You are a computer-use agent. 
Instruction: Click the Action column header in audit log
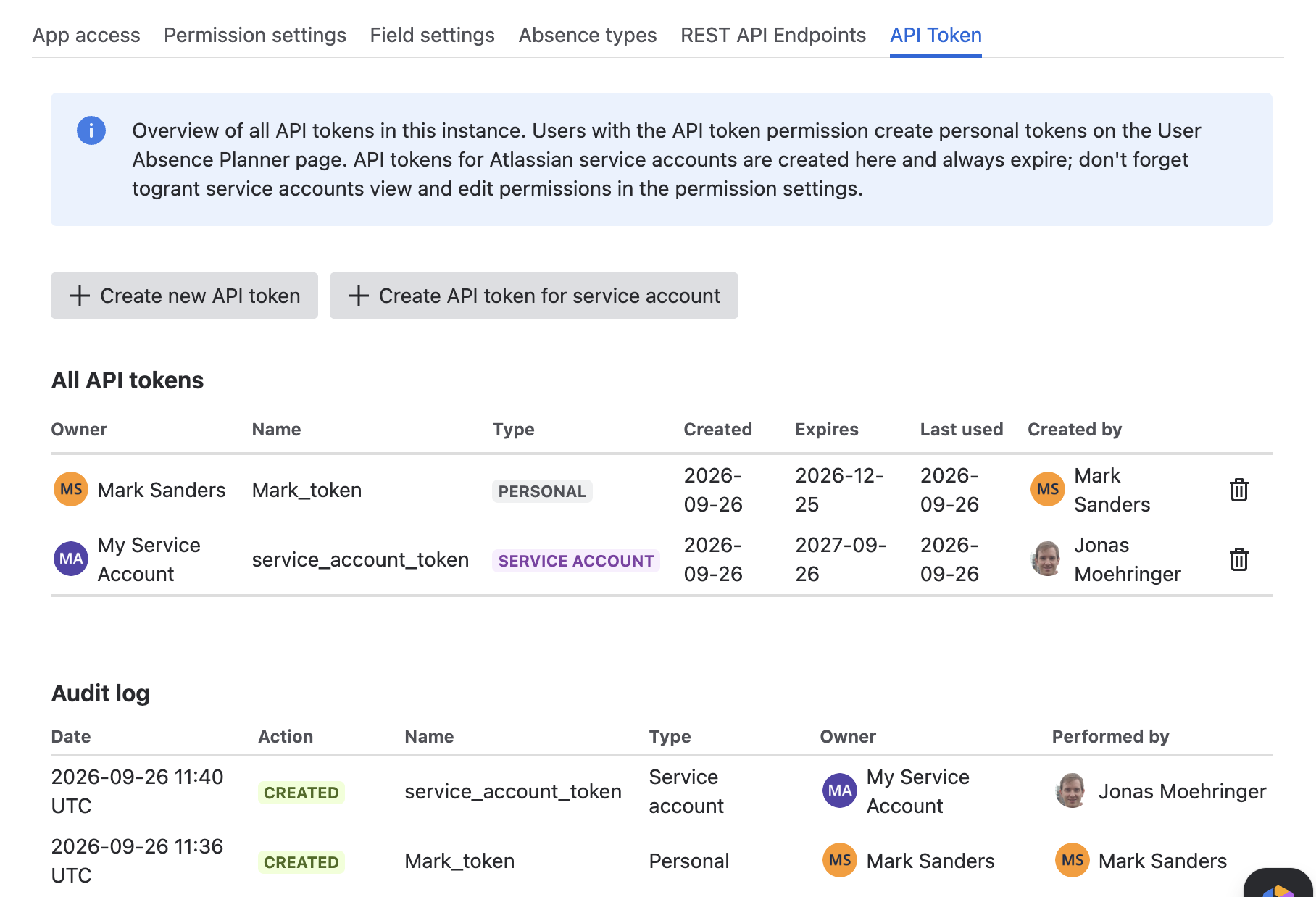286,736
